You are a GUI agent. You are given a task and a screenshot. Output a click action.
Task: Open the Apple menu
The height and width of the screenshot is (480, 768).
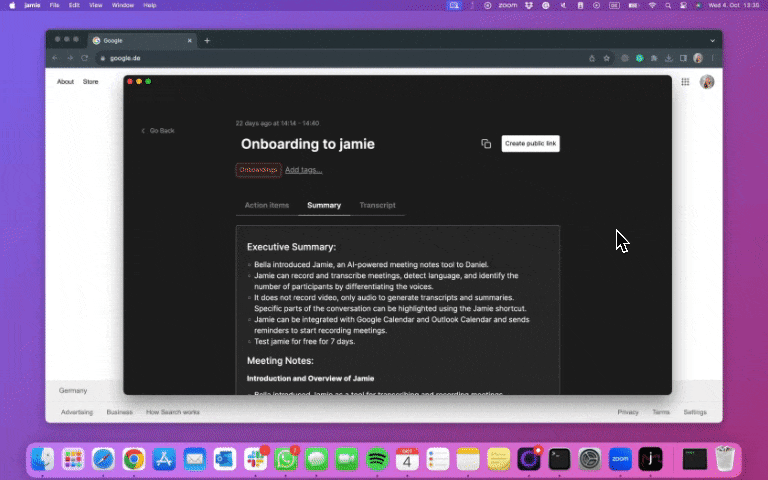pyautogui.click(x=12, y=5)
